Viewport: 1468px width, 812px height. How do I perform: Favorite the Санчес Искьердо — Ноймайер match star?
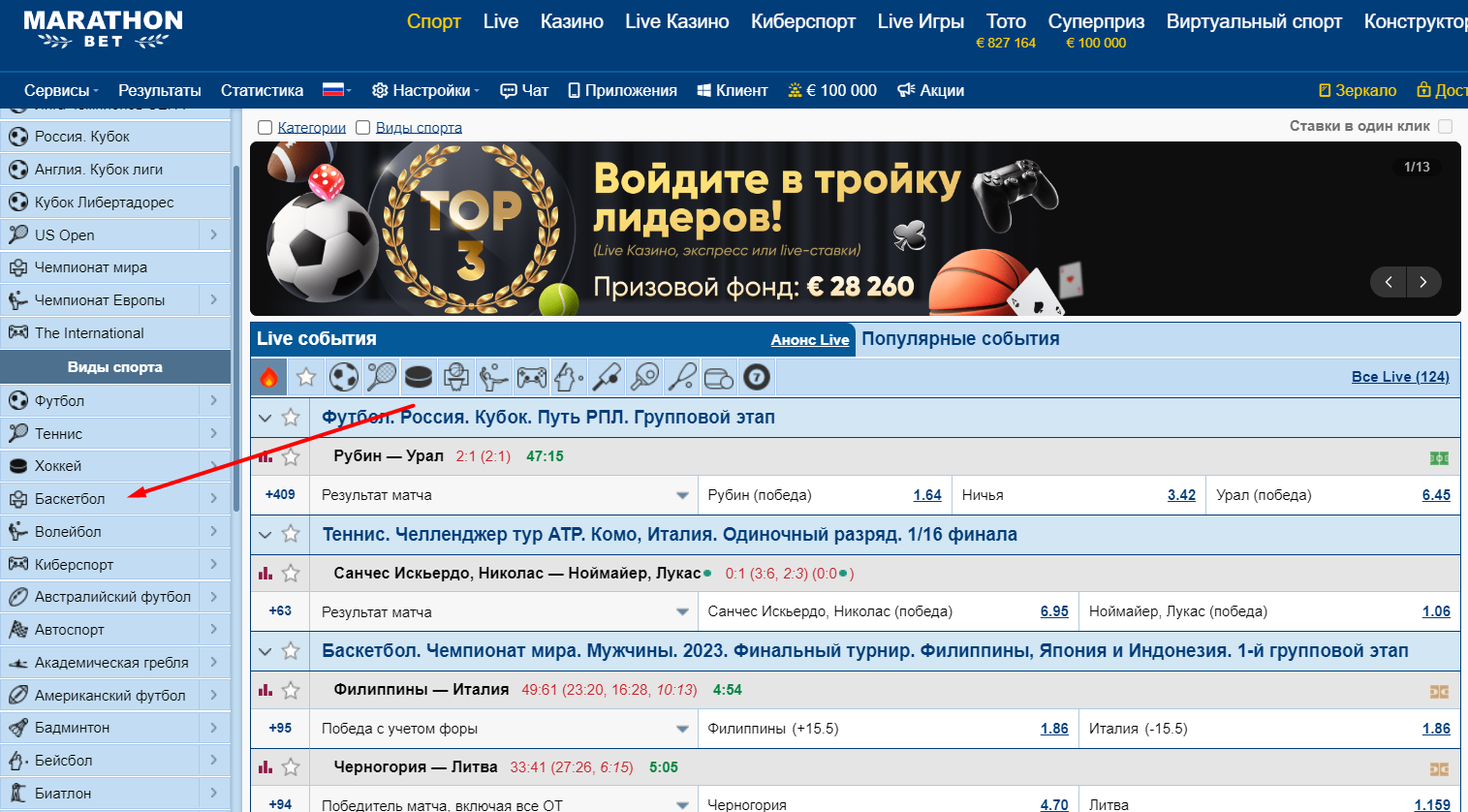(x=291, y=574)
